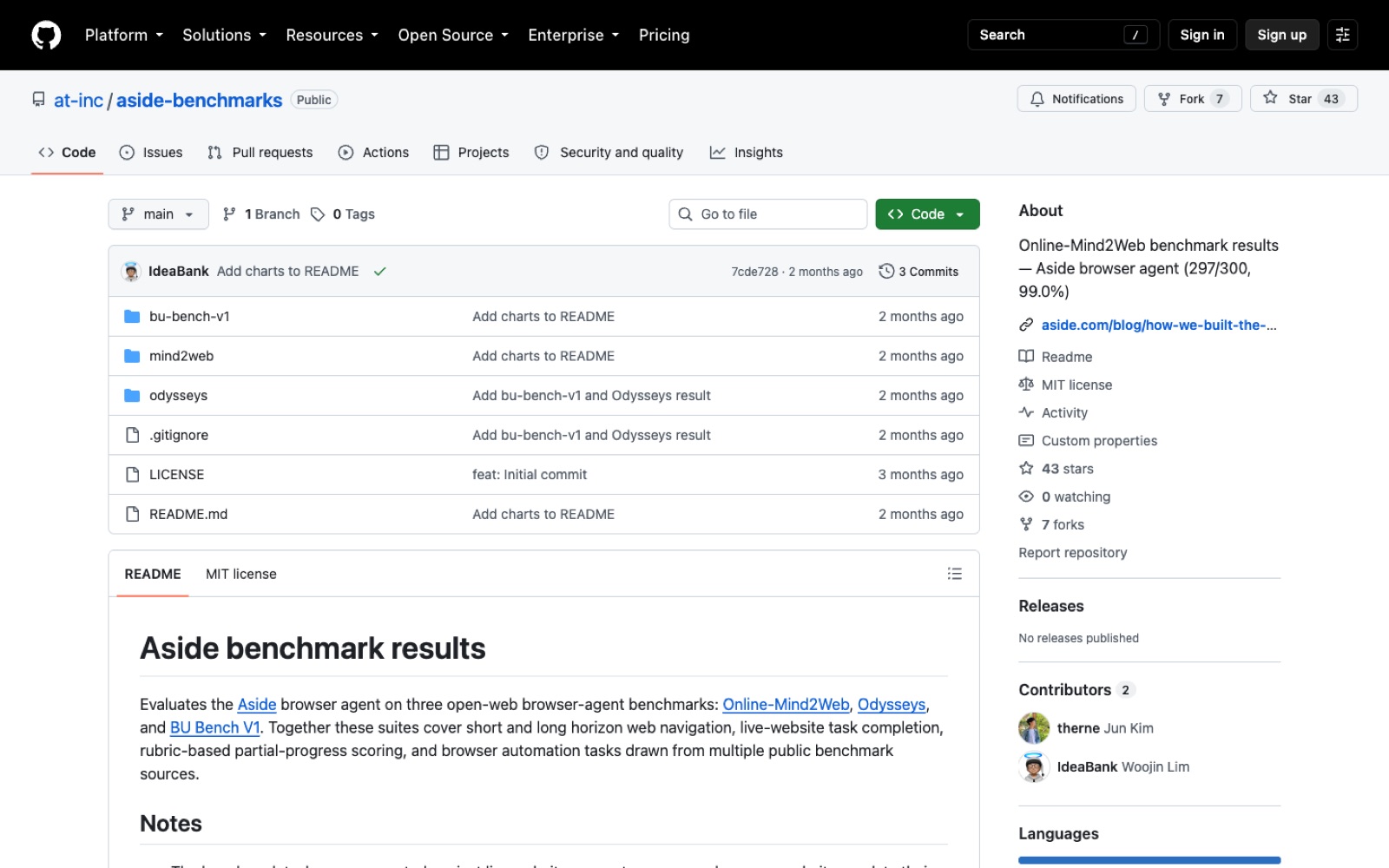Open the README outline list icon

pos(955,574)
